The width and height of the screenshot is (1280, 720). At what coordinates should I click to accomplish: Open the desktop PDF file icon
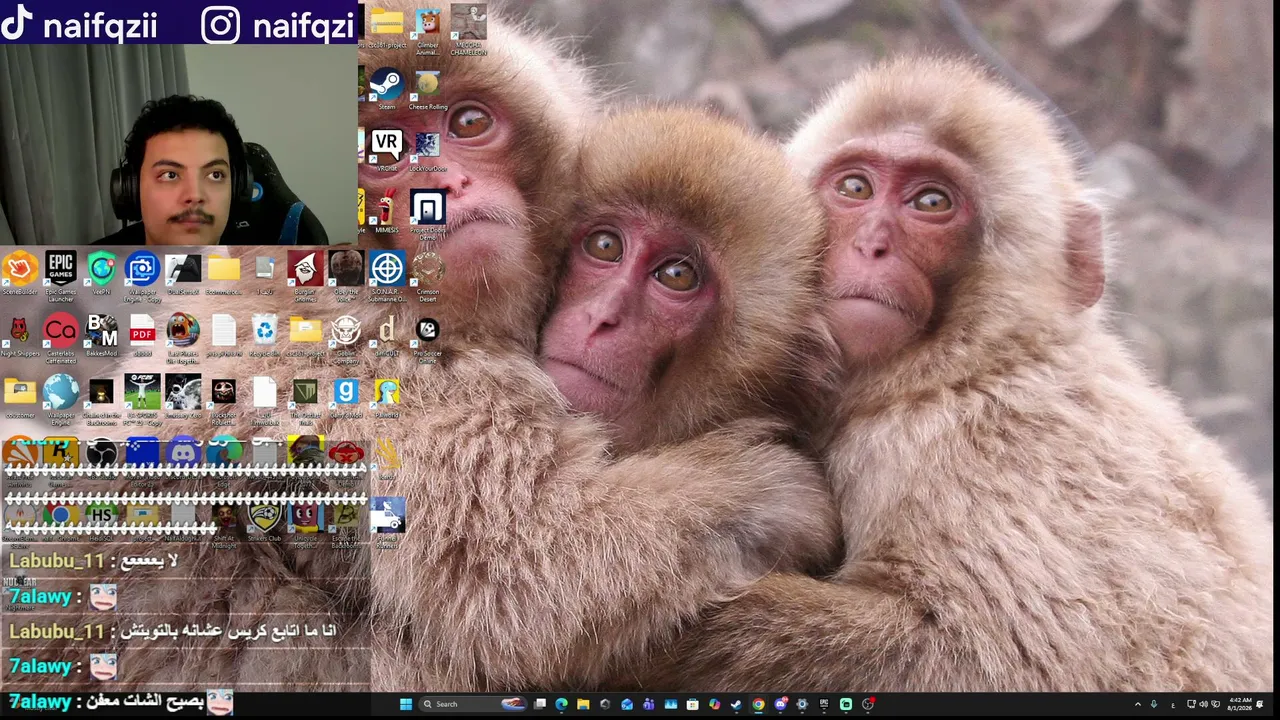142,334
